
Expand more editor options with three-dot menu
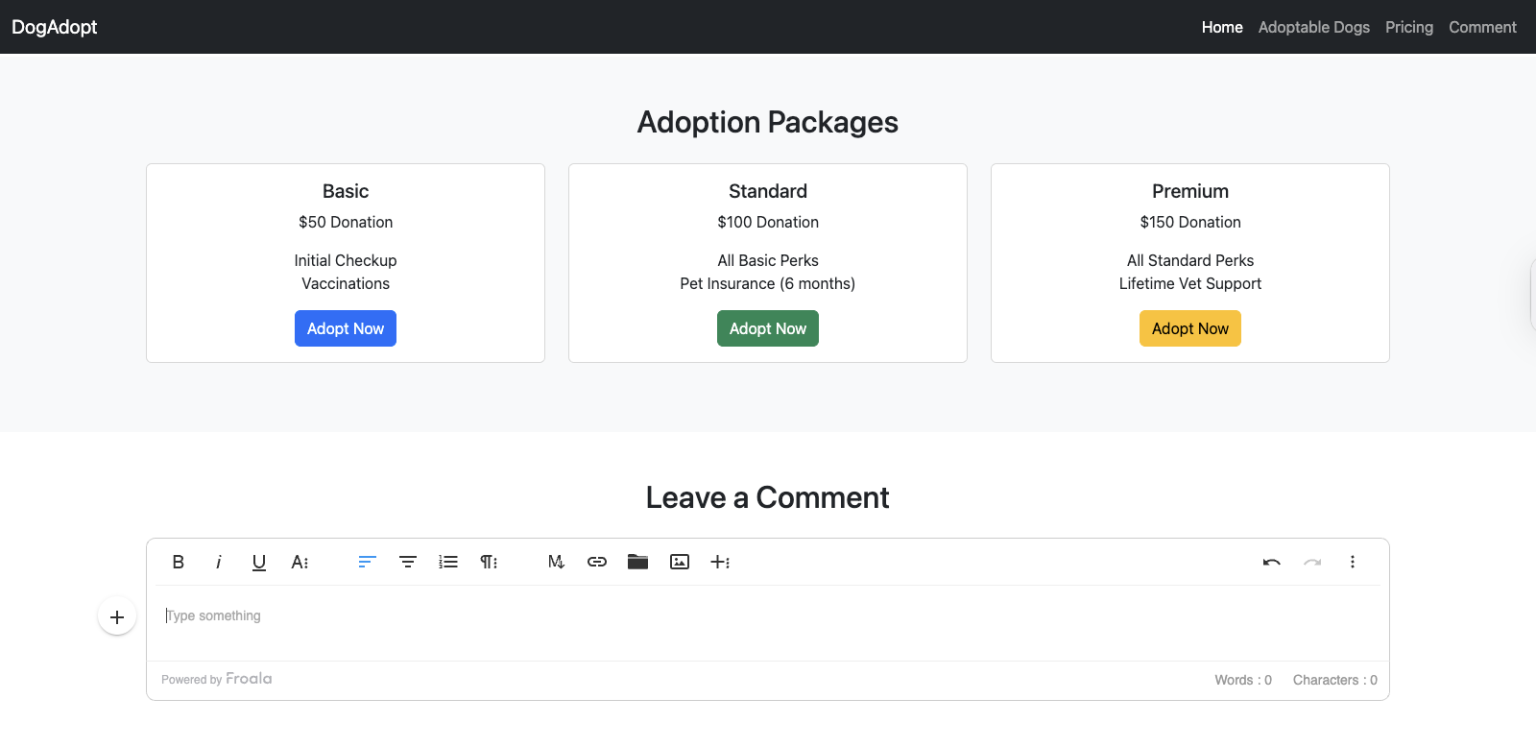point(1353,561)
